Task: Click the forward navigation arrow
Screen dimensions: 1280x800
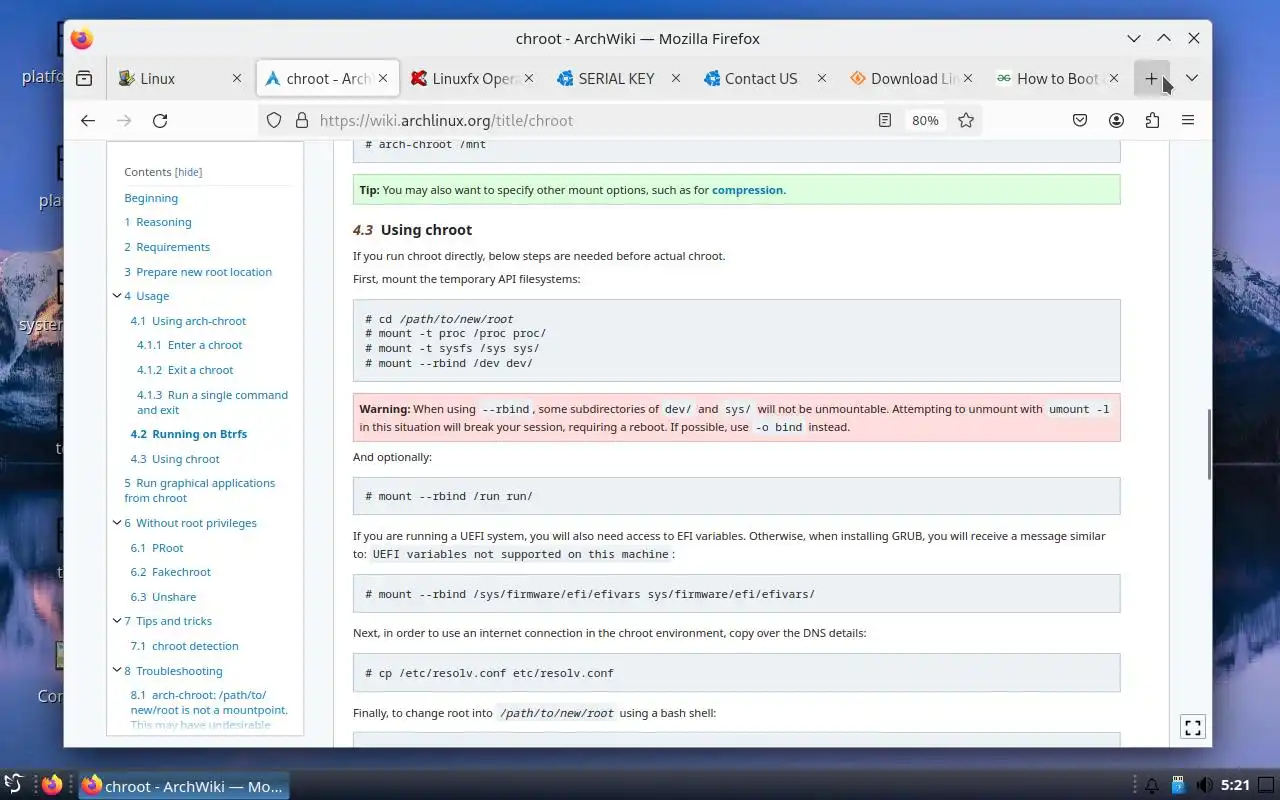Action: pos(124,120)
